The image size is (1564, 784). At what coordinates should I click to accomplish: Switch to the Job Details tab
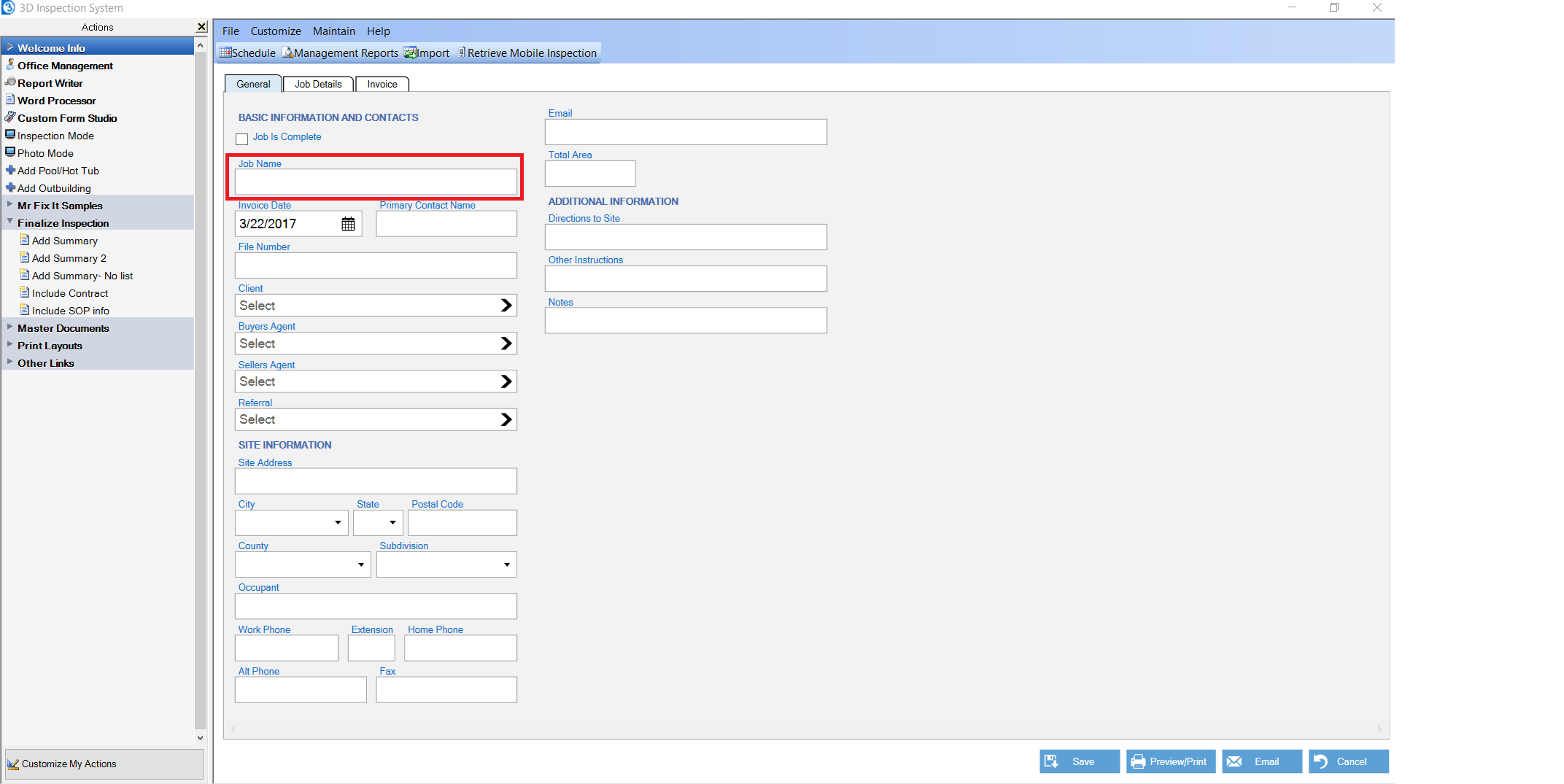[x=318, y=84]
